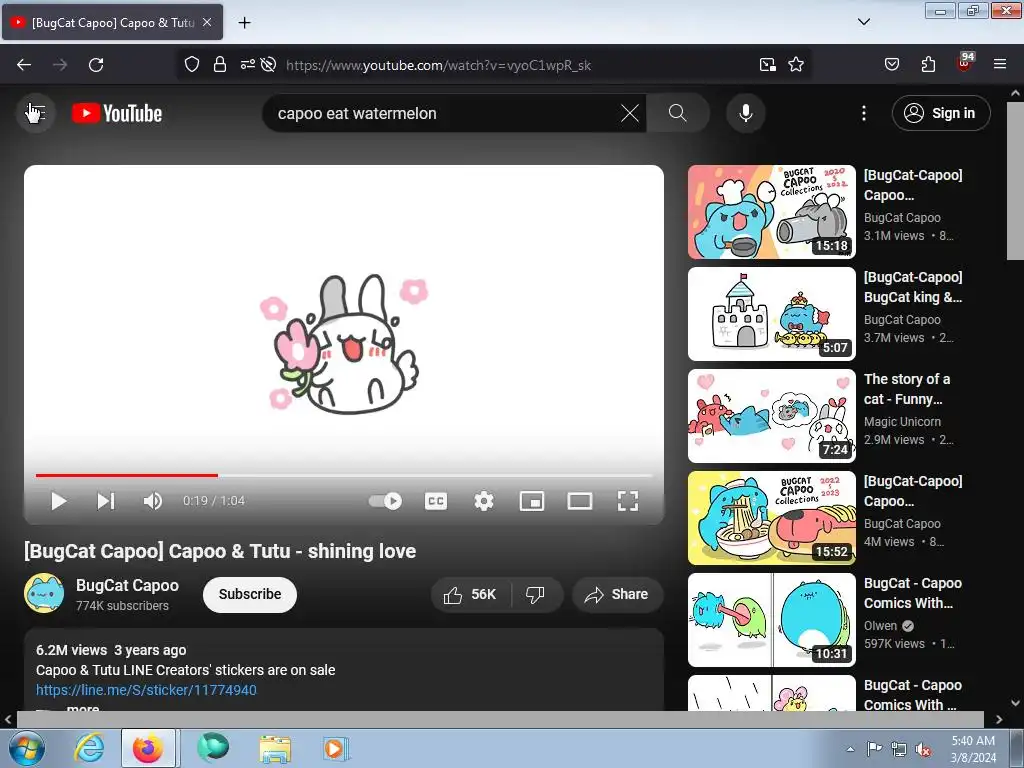1024x768 pixels.
Task: Open 'The story of a cat' title
Action: (907, 389)
